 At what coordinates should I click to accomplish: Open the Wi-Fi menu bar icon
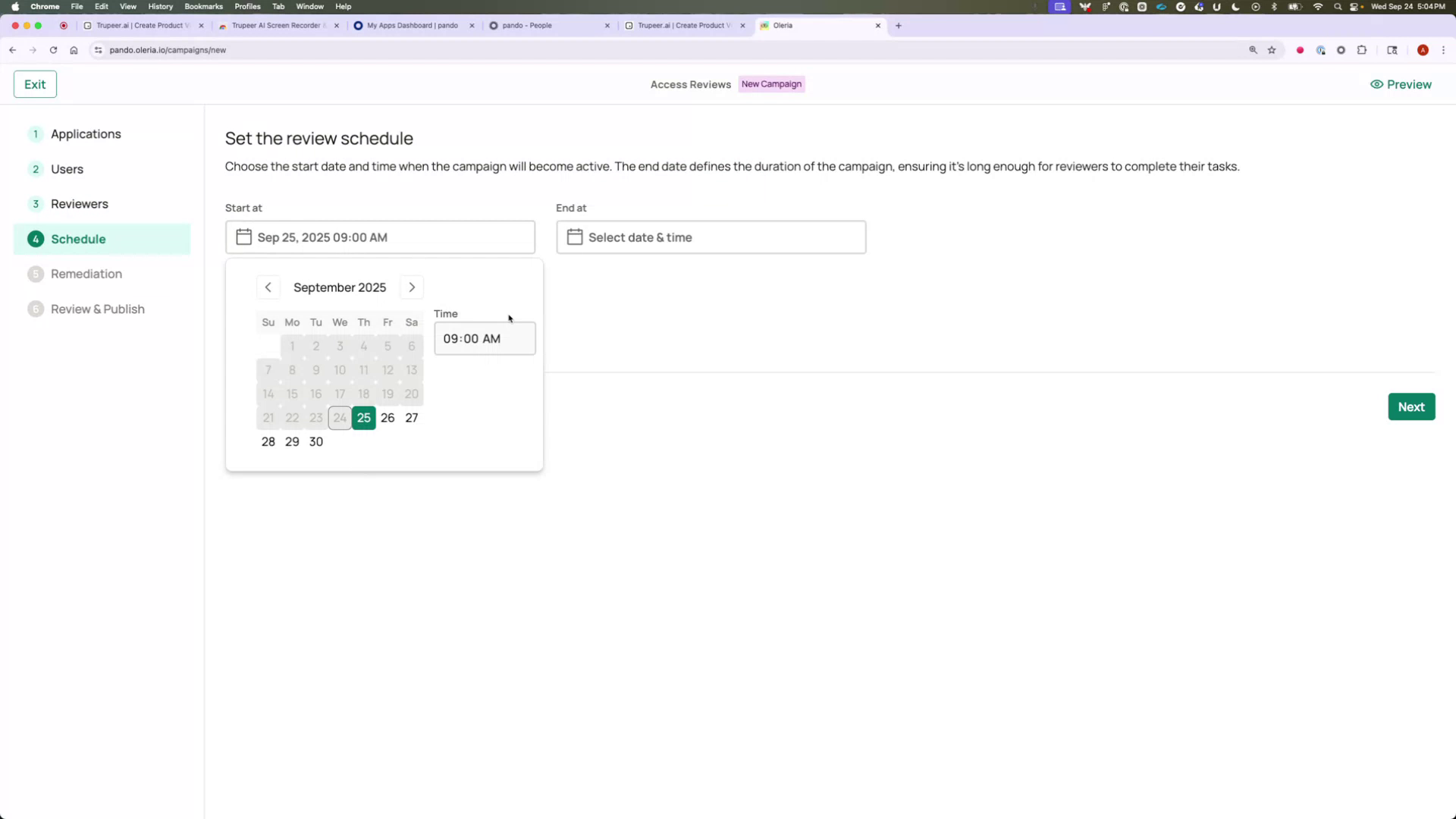coord(1318,6)
